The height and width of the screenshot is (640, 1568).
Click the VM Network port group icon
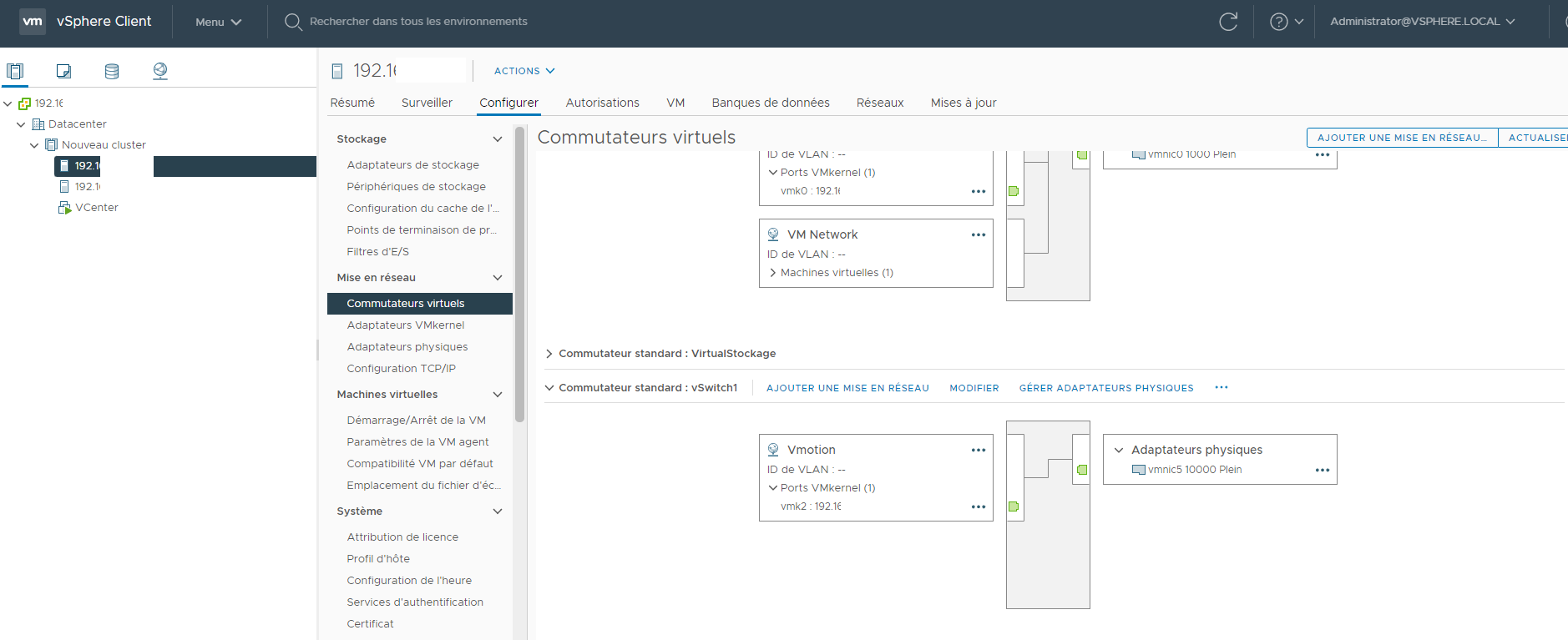773,234
